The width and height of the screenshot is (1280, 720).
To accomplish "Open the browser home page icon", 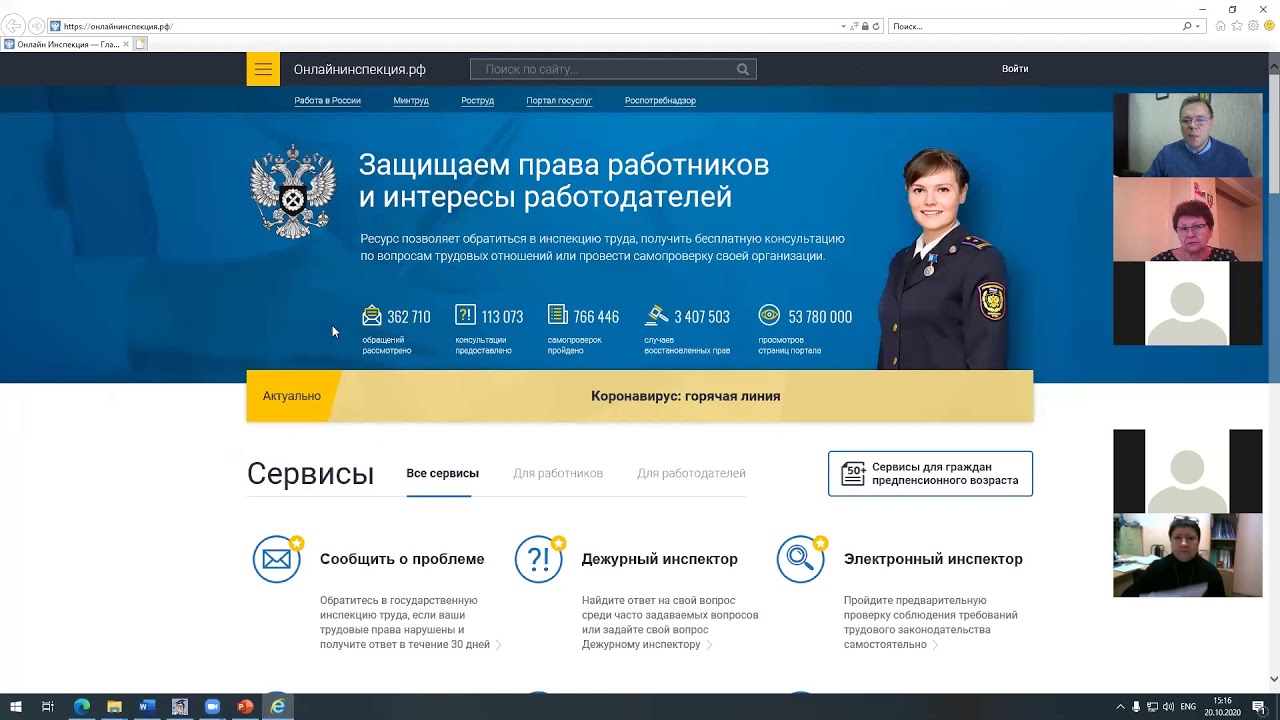I will pos(1220,26).
